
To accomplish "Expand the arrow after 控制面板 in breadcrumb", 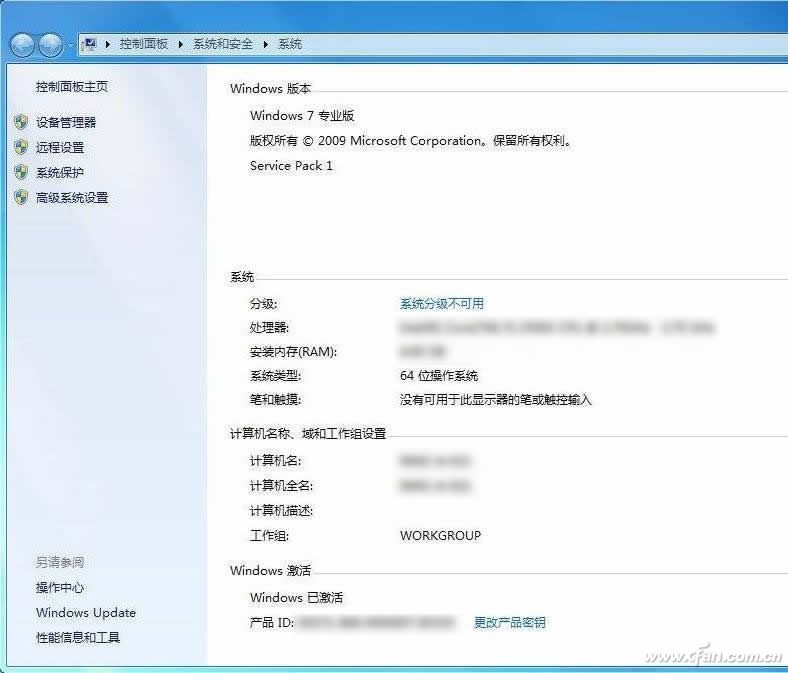I will coord(180,44).
